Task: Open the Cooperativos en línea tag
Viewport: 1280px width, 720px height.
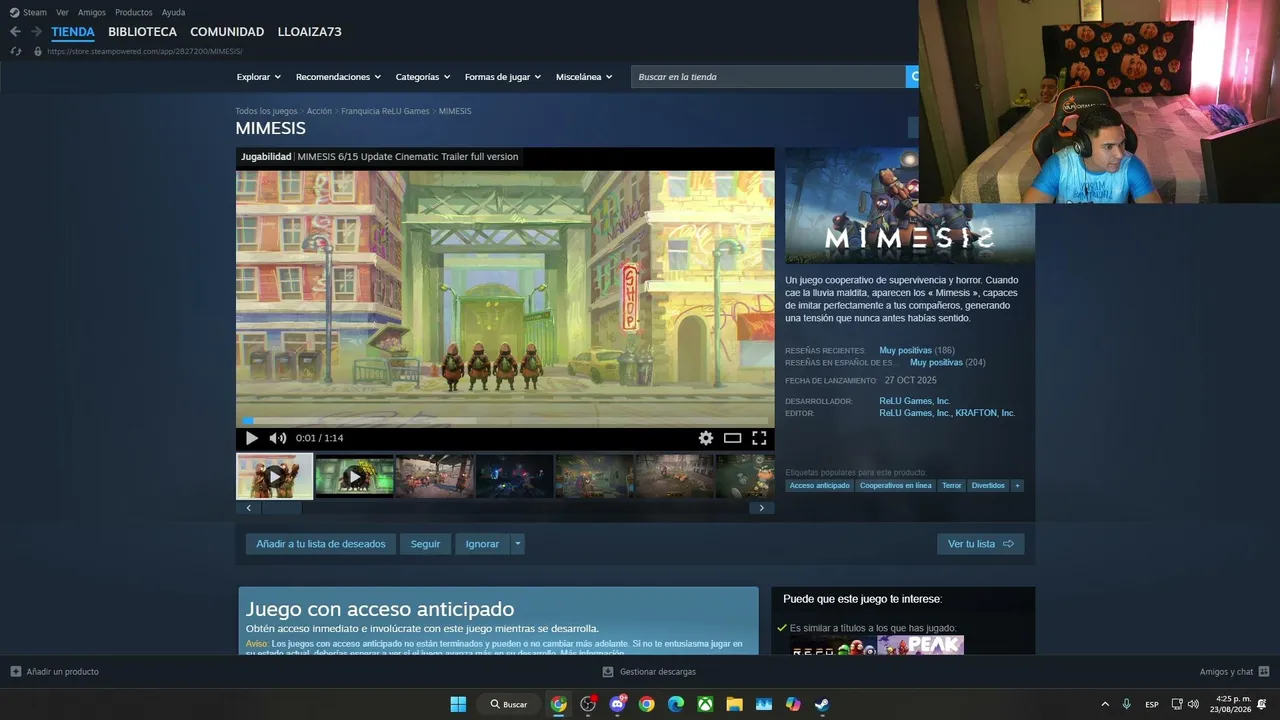Action: click(896, 486)
